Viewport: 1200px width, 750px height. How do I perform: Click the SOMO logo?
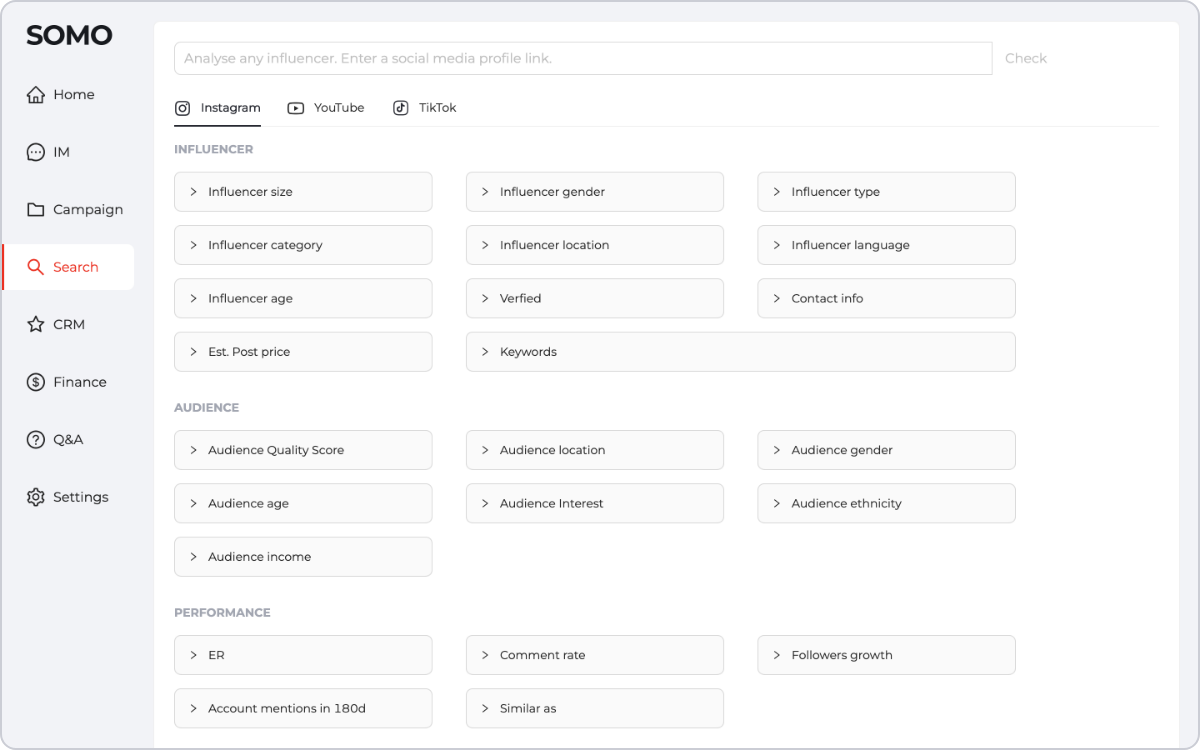click(69, 36)
